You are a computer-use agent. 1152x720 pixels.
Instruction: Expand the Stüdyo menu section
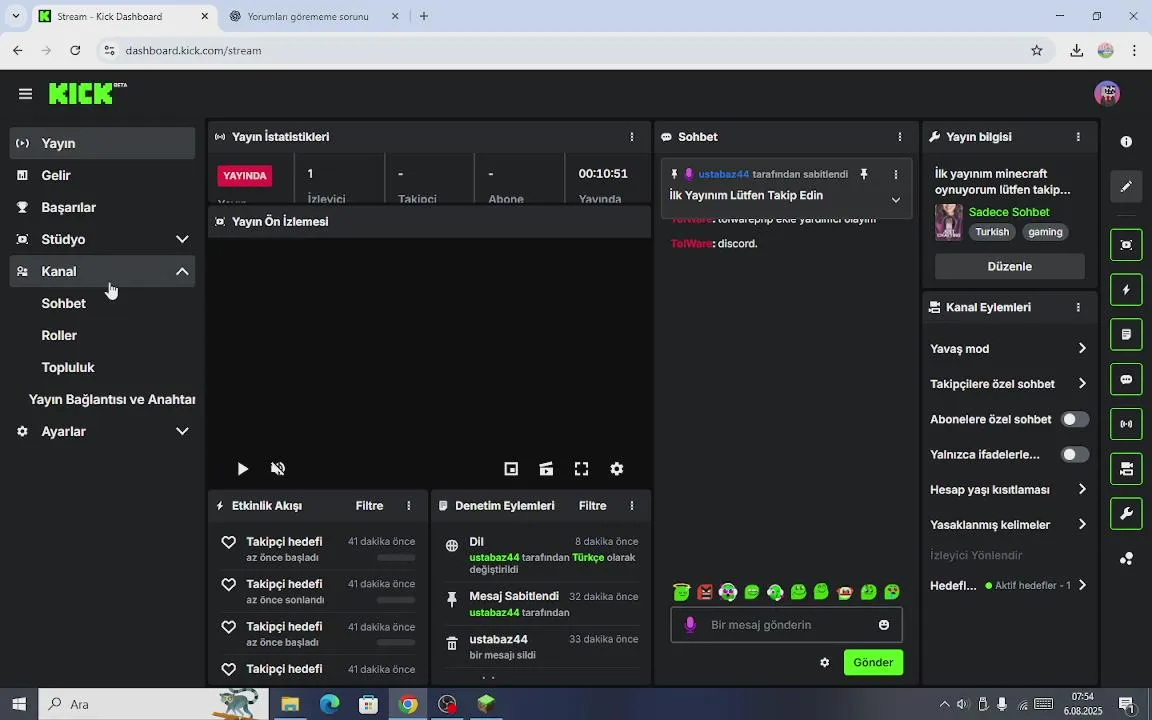(102, 240)
